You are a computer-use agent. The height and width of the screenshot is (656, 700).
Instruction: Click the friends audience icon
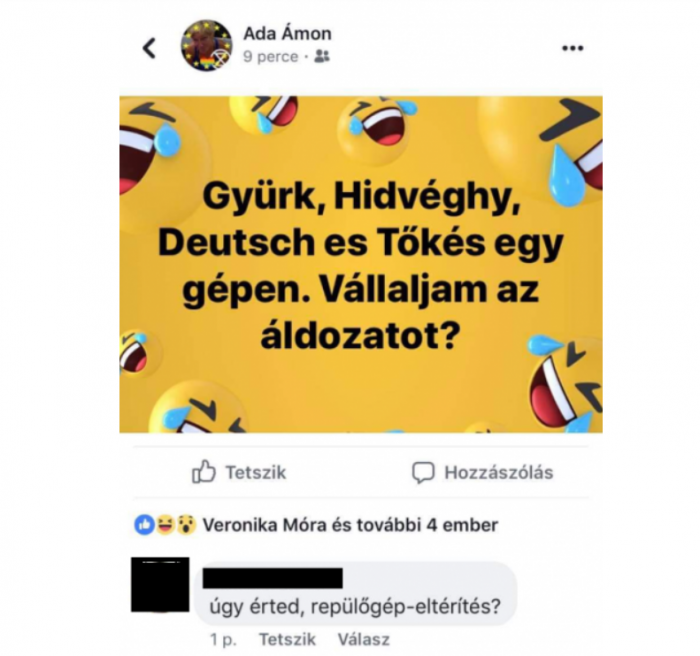click(x=322, y=56)
